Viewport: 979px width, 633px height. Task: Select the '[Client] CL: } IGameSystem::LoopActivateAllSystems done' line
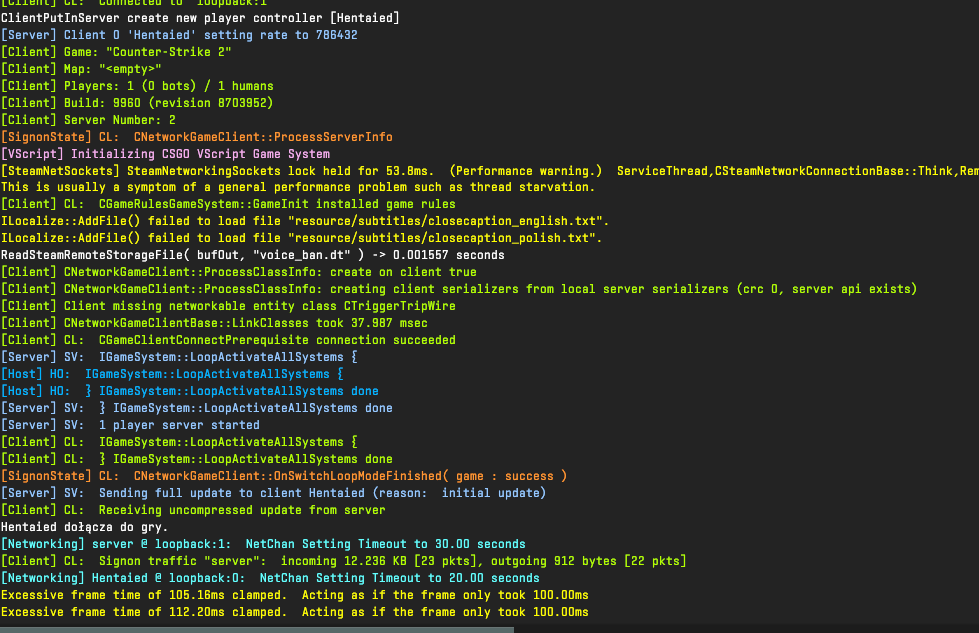click(x=197, y=459)
